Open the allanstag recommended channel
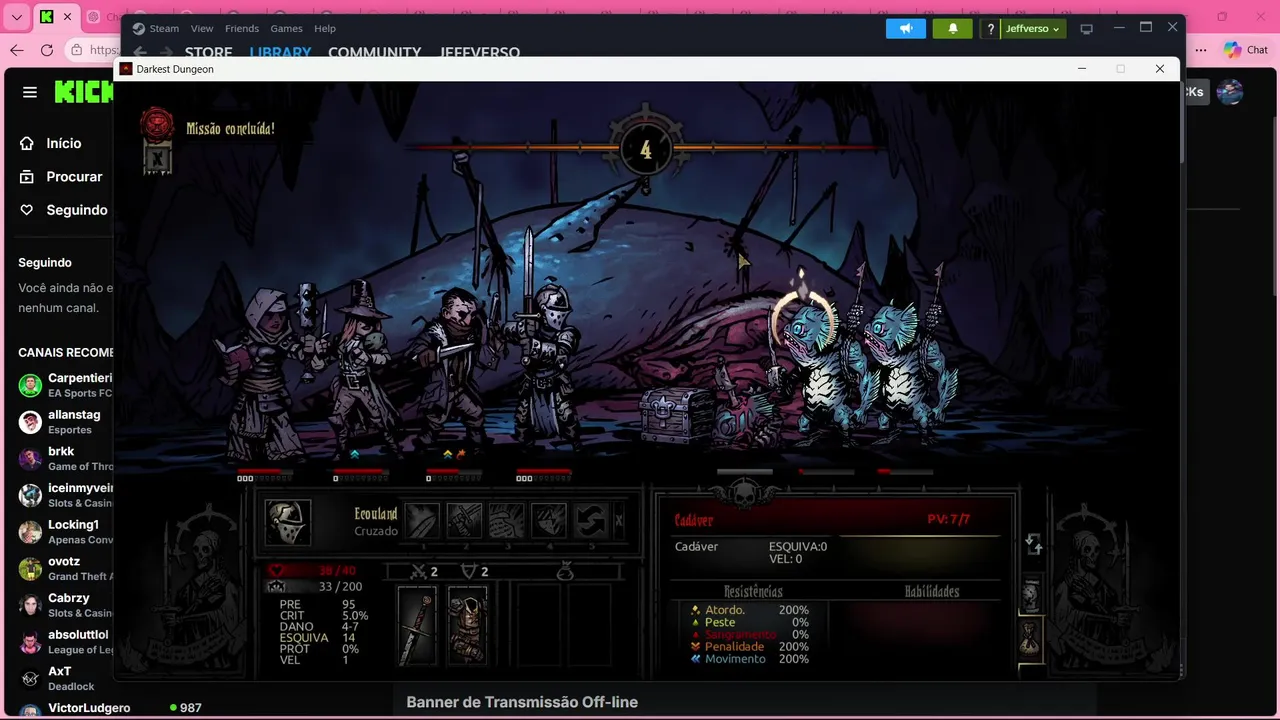Screen dimensions: 1280x720 coord(66,421)
